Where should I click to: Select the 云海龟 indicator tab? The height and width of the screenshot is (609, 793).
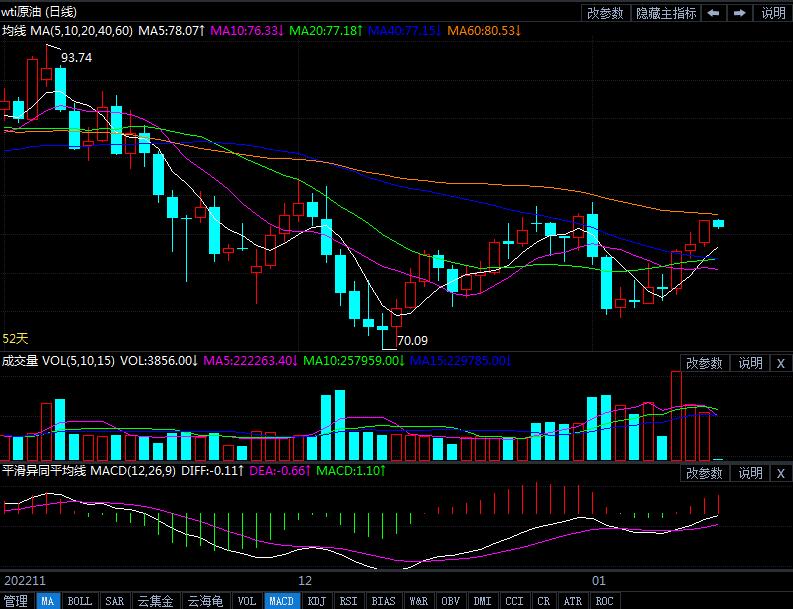[205, 601]
